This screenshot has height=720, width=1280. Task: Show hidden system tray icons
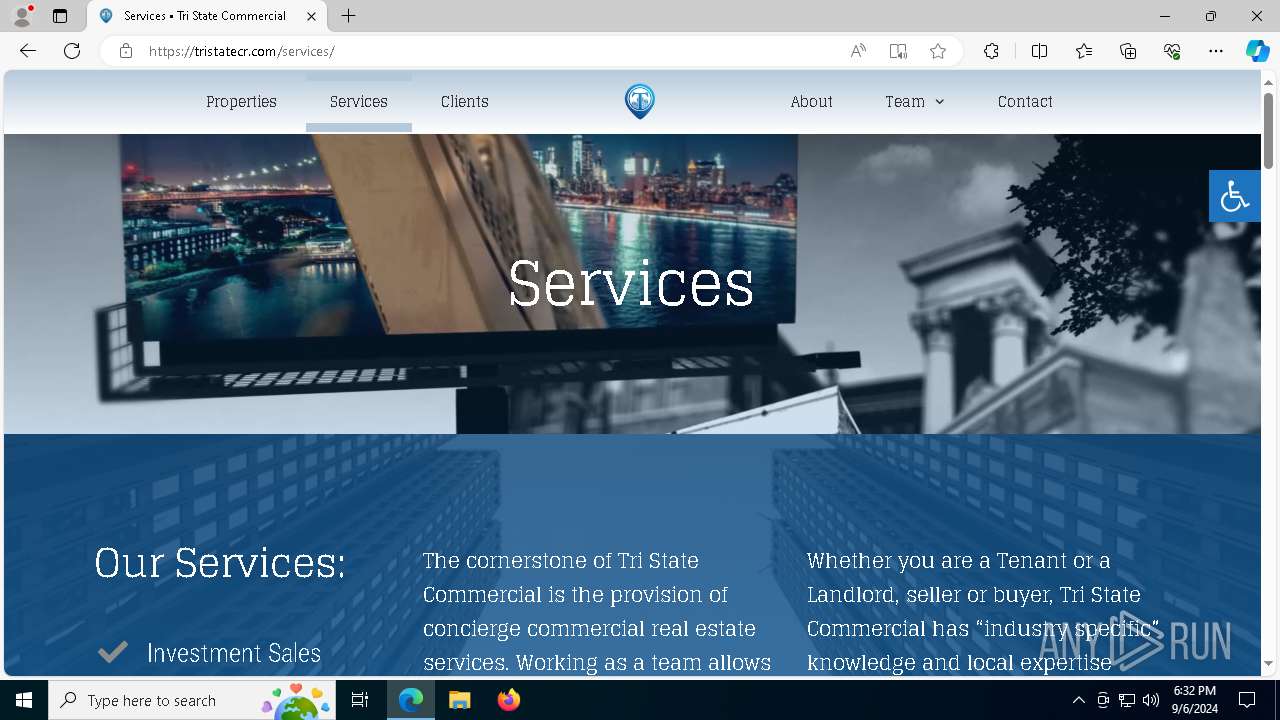coord(1078,700)
